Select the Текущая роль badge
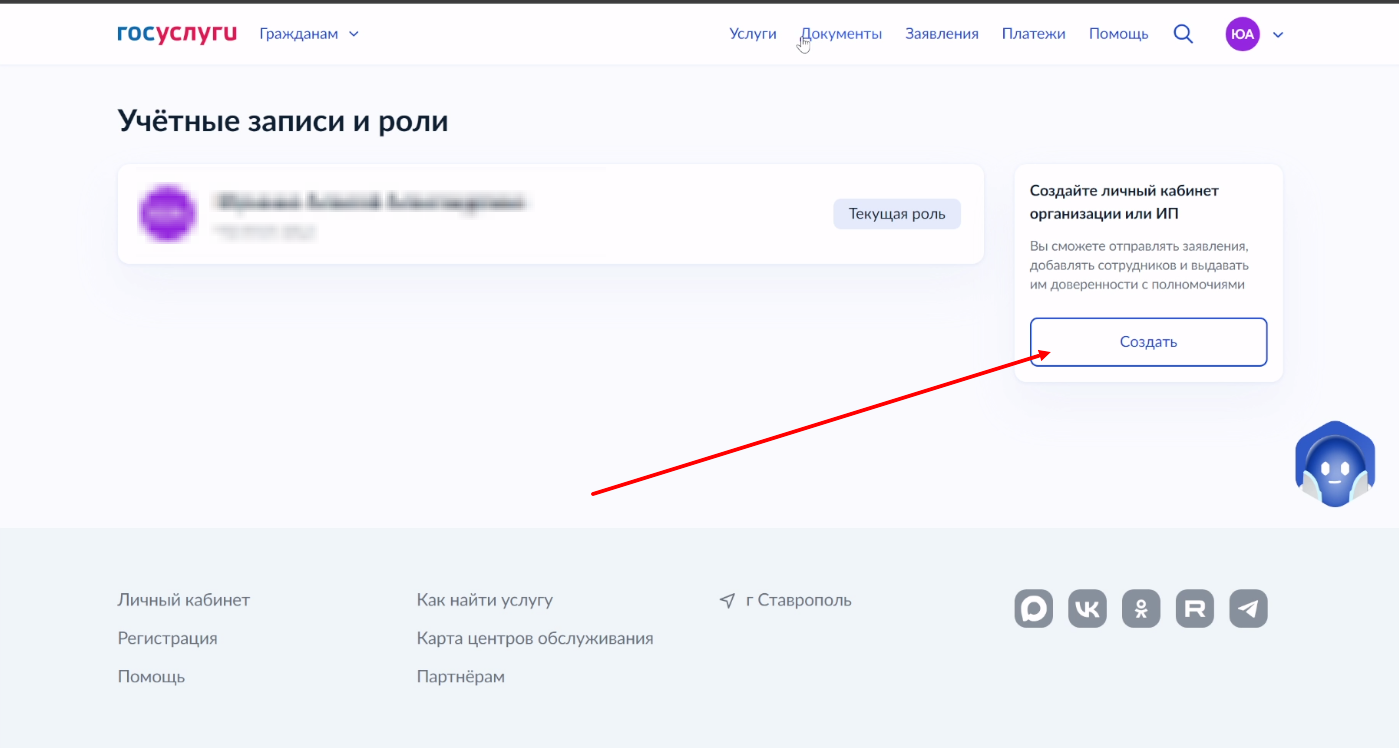This screenshot has height=748, width=1399. coord(896,214)
